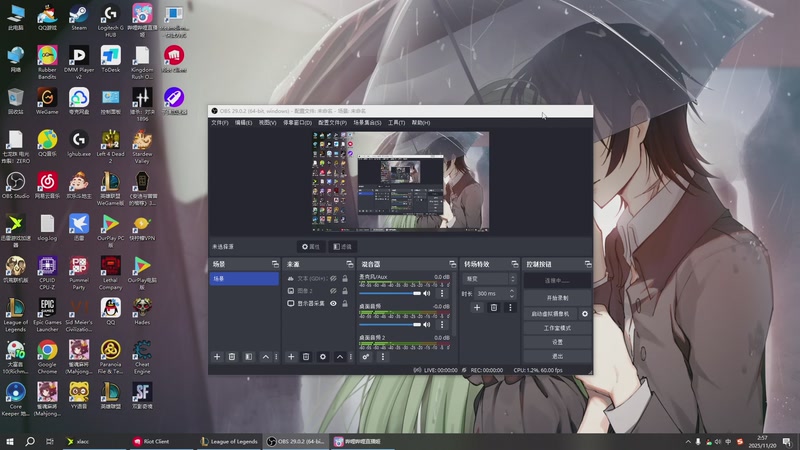Add a transition with the plus icon

[x=477, y=307]
